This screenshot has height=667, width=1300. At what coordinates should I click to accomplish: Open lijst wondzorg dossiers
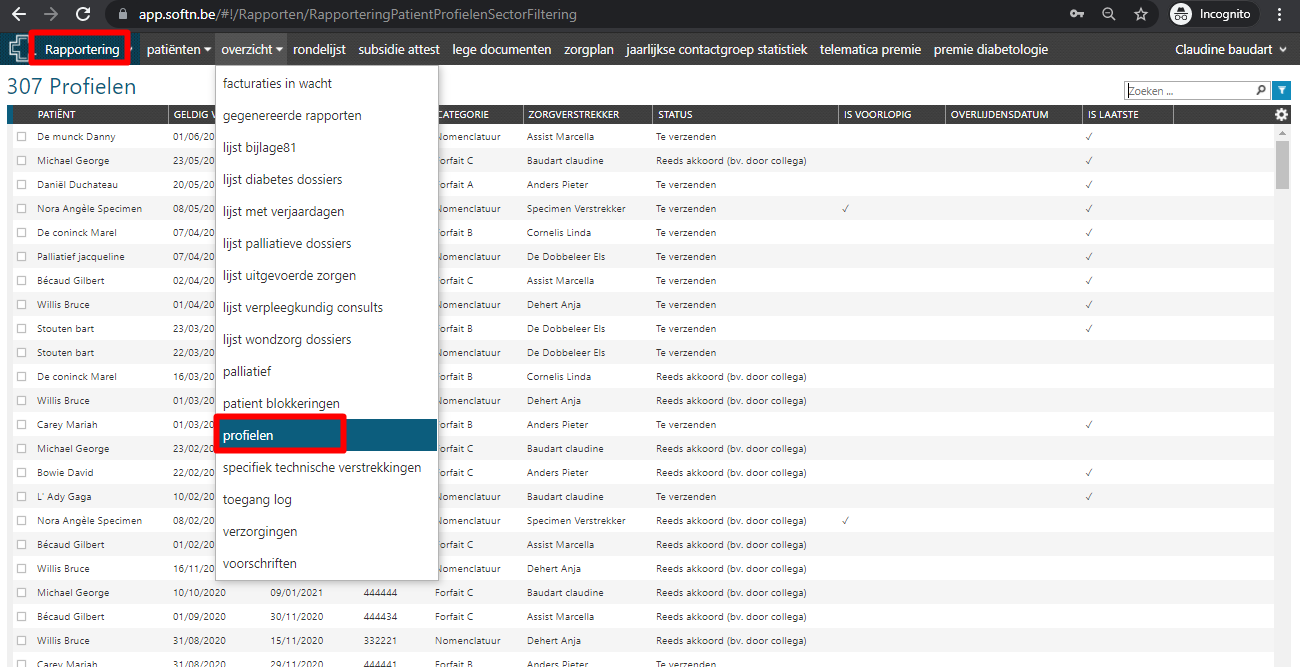(327, 339)
